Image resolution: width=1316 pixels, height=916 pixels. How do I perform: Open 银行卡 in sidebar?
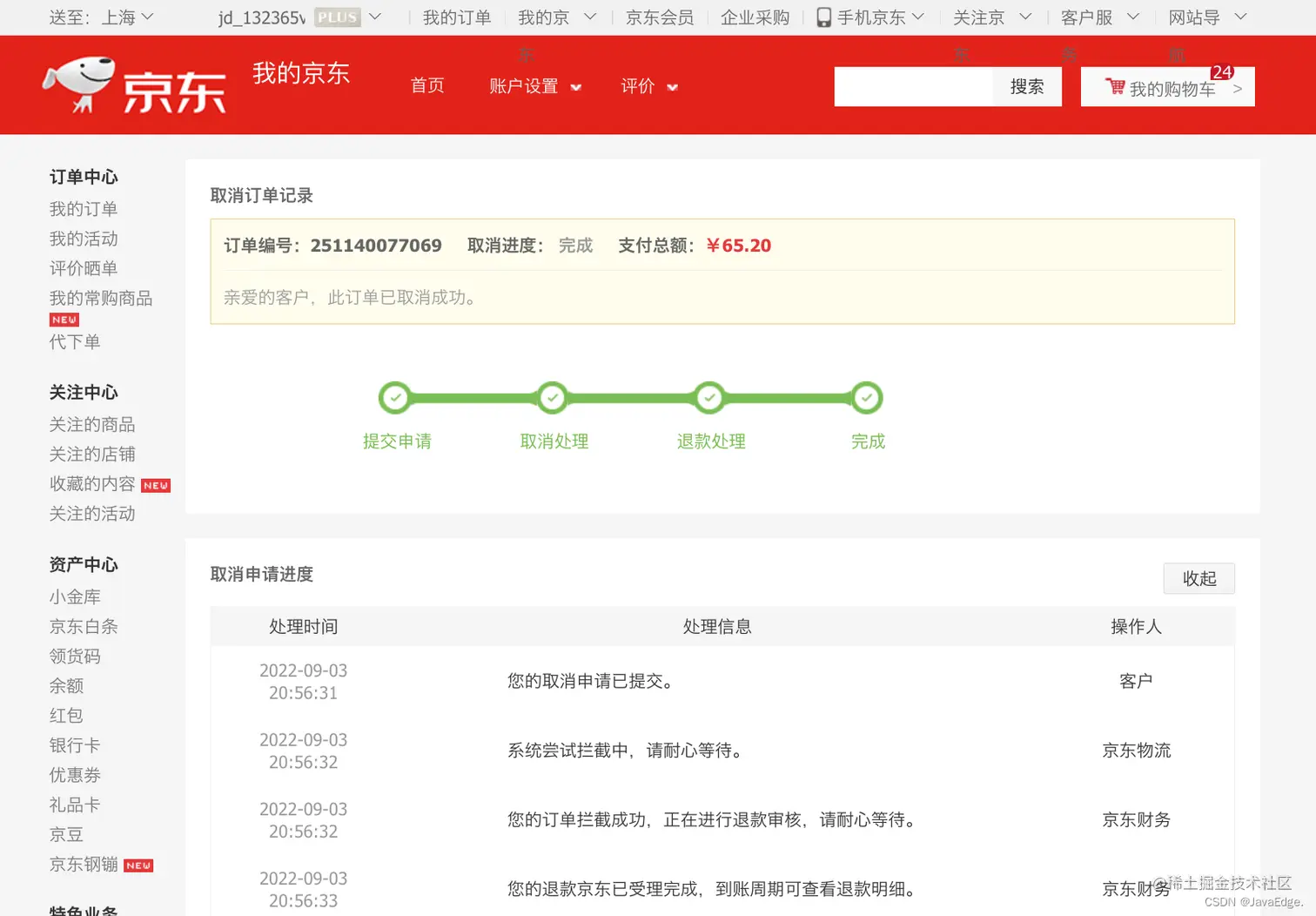point(75,744)
